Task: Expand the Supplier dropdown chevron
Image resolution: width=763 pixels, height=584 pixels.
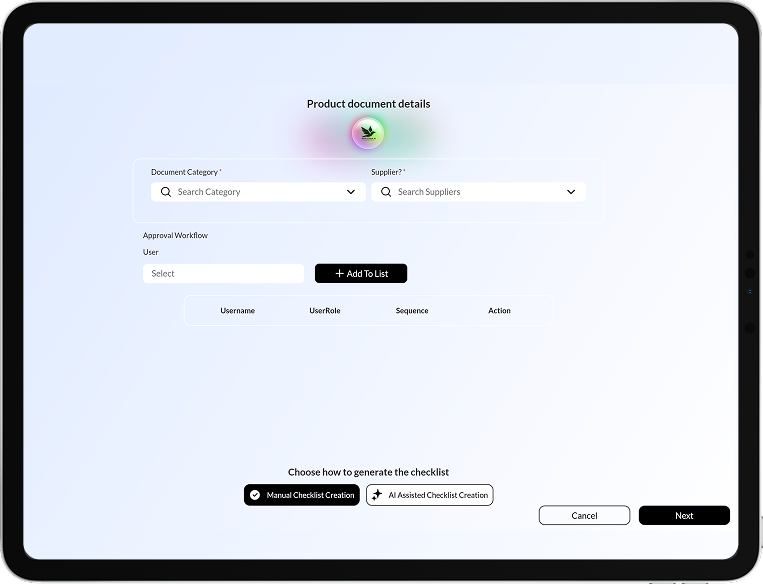Action: [571, 192]
